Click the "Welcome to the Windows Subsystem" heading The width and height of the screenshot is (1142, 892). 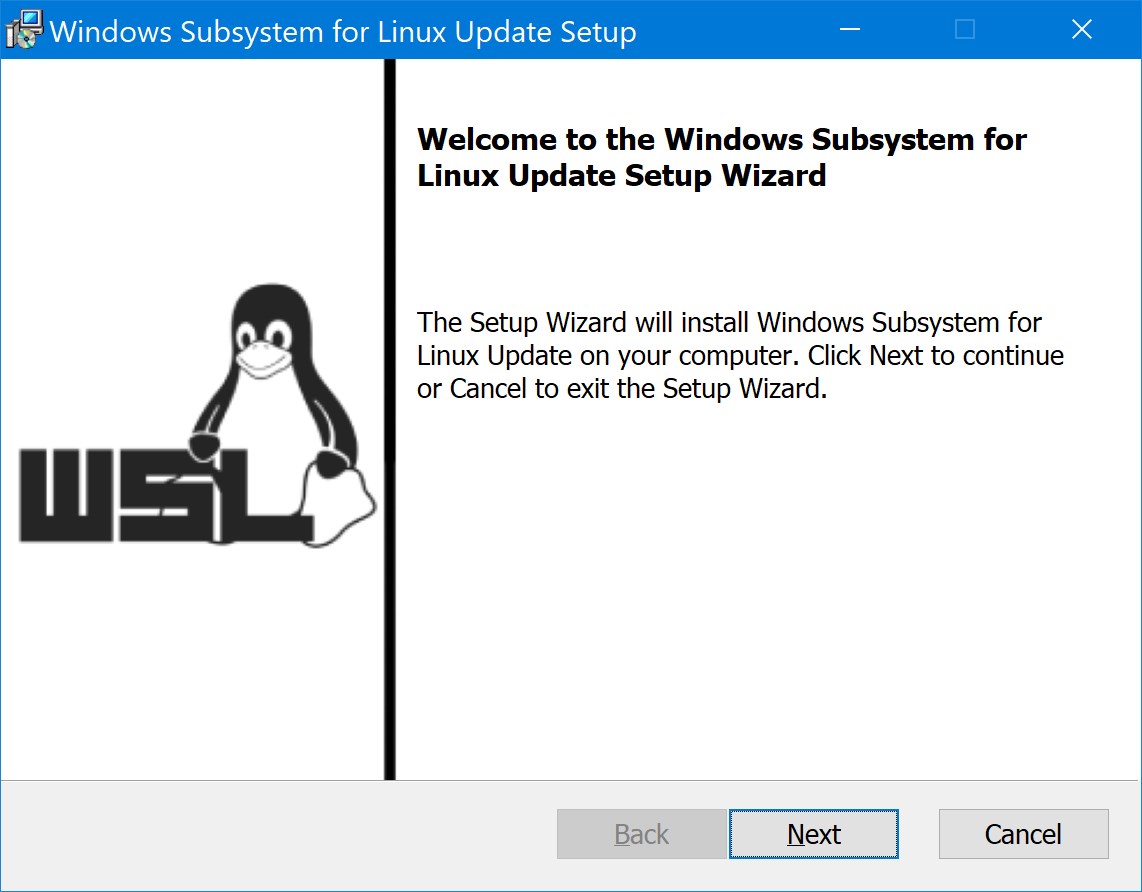click(x=722, y=157)
